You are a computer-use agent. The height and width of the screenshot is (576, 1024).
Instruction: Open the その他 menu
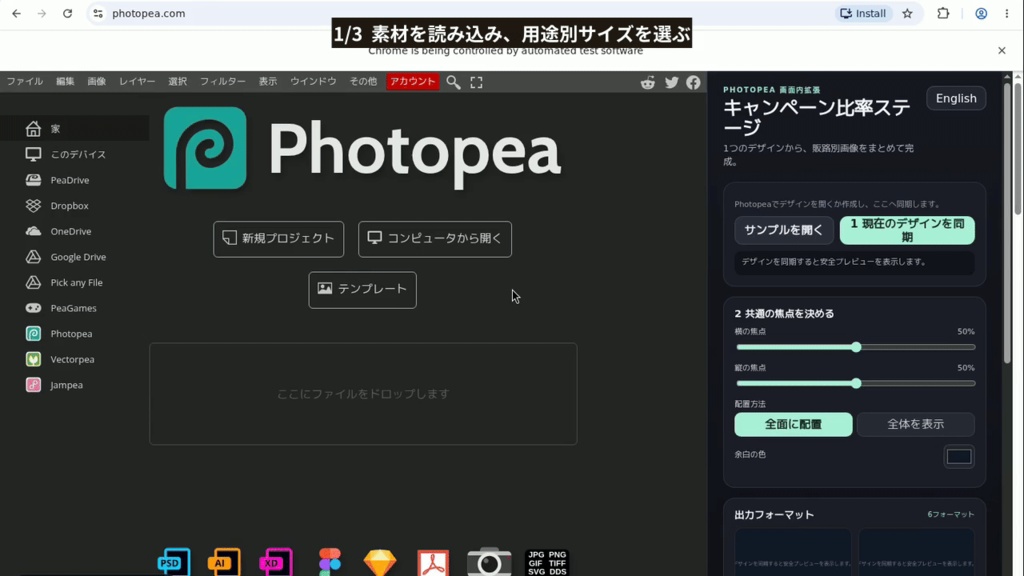(363, 82)
